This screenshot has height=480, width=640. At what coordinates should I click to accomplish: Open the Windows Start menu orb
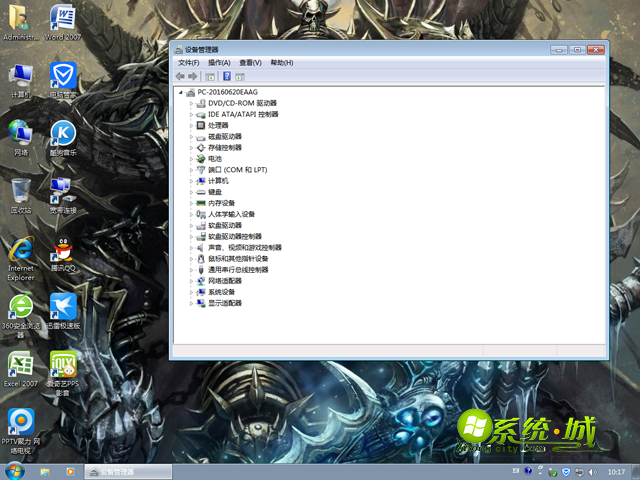tap(15, 471)
